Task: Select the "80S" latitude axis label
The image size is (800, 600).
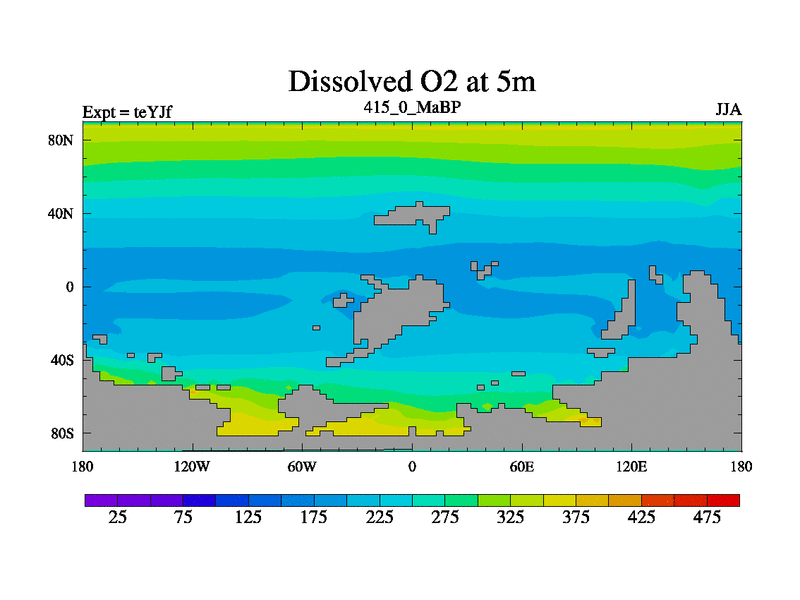Action: click(62, 434)
